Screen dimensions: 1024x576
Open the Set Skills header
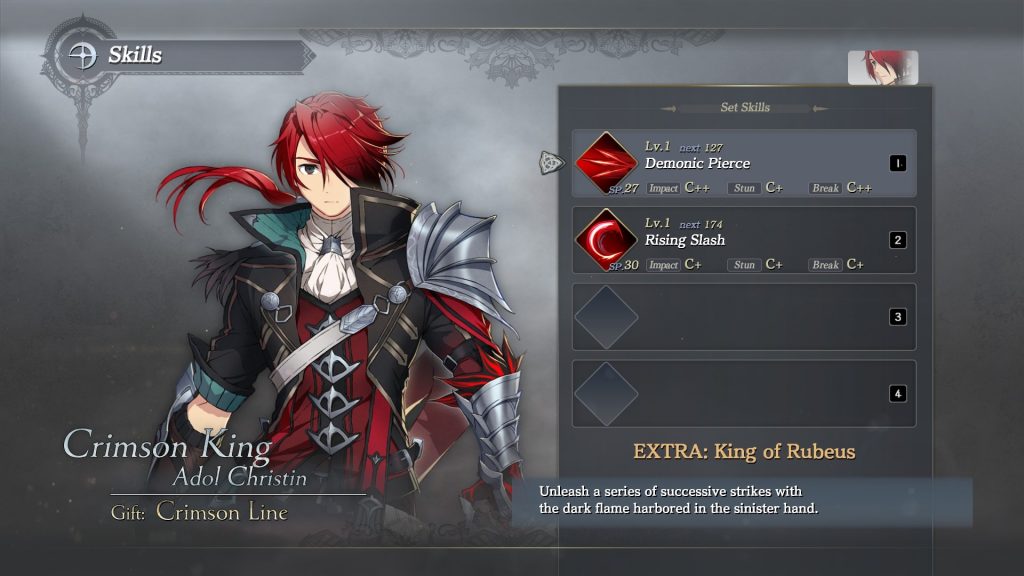click(x=745, y=107)
